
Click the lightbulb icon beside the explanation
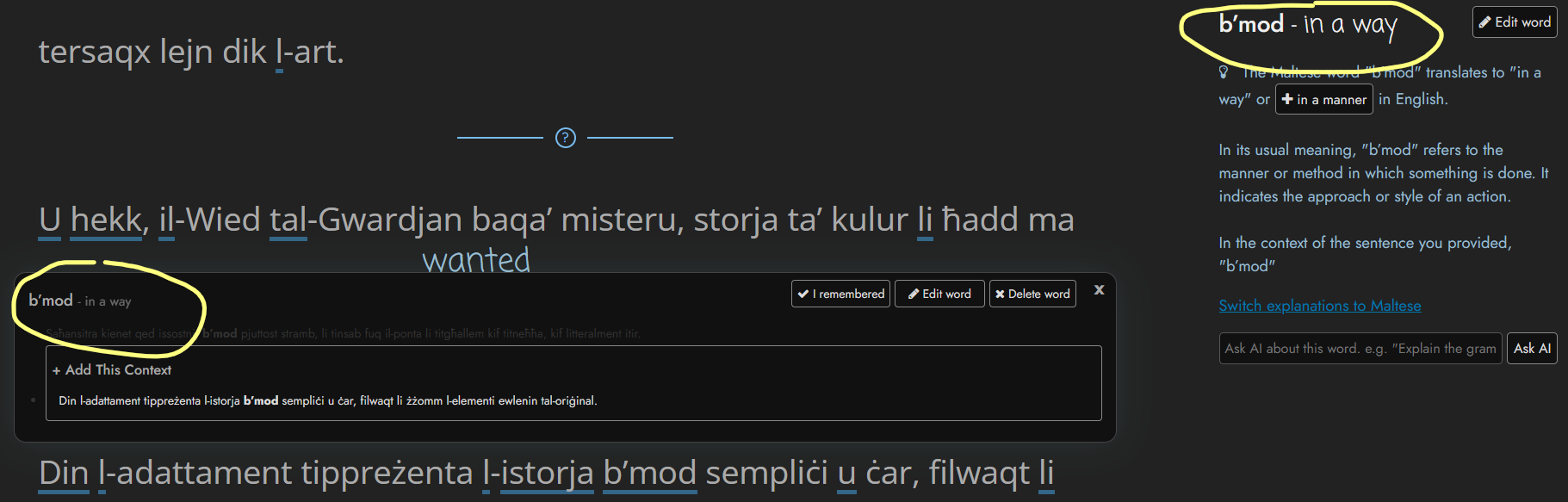1224,72
